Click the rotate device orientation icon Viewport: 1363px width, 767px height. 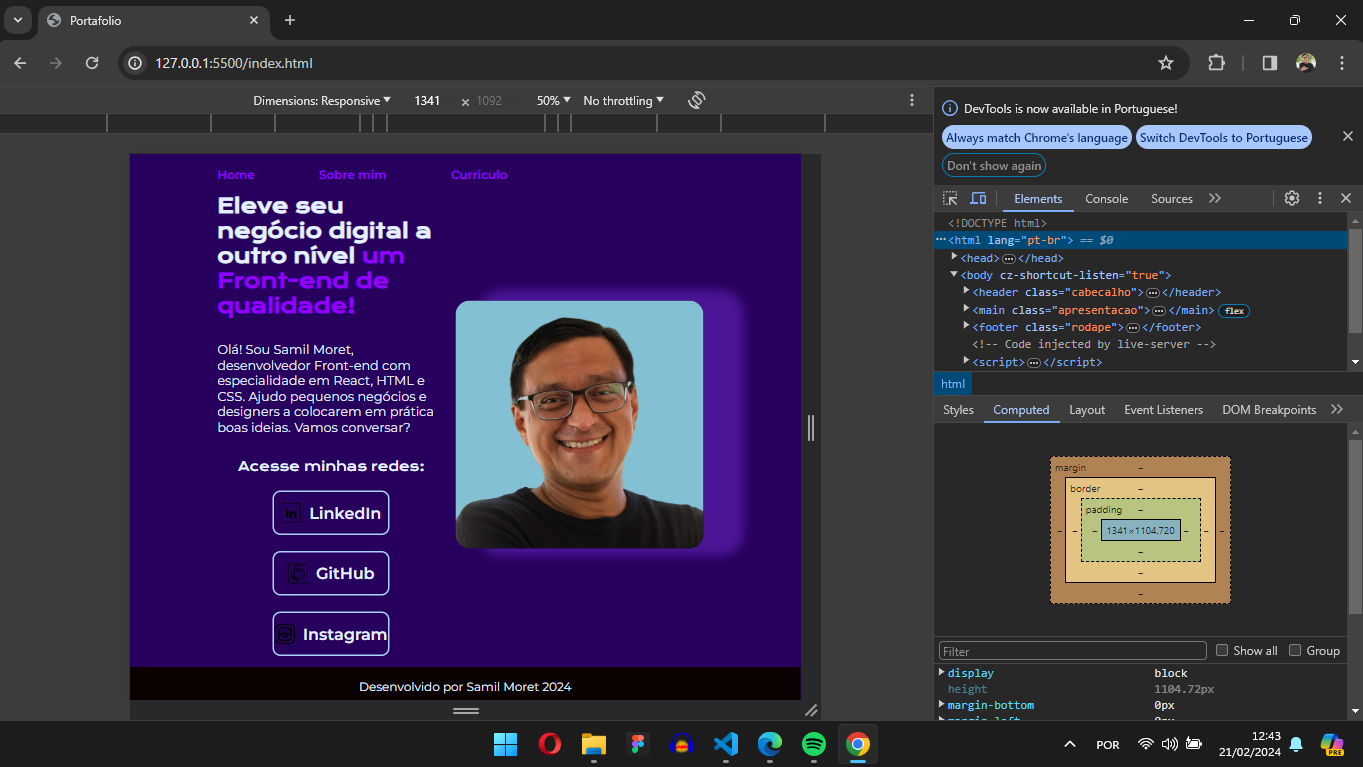(697, 100)
